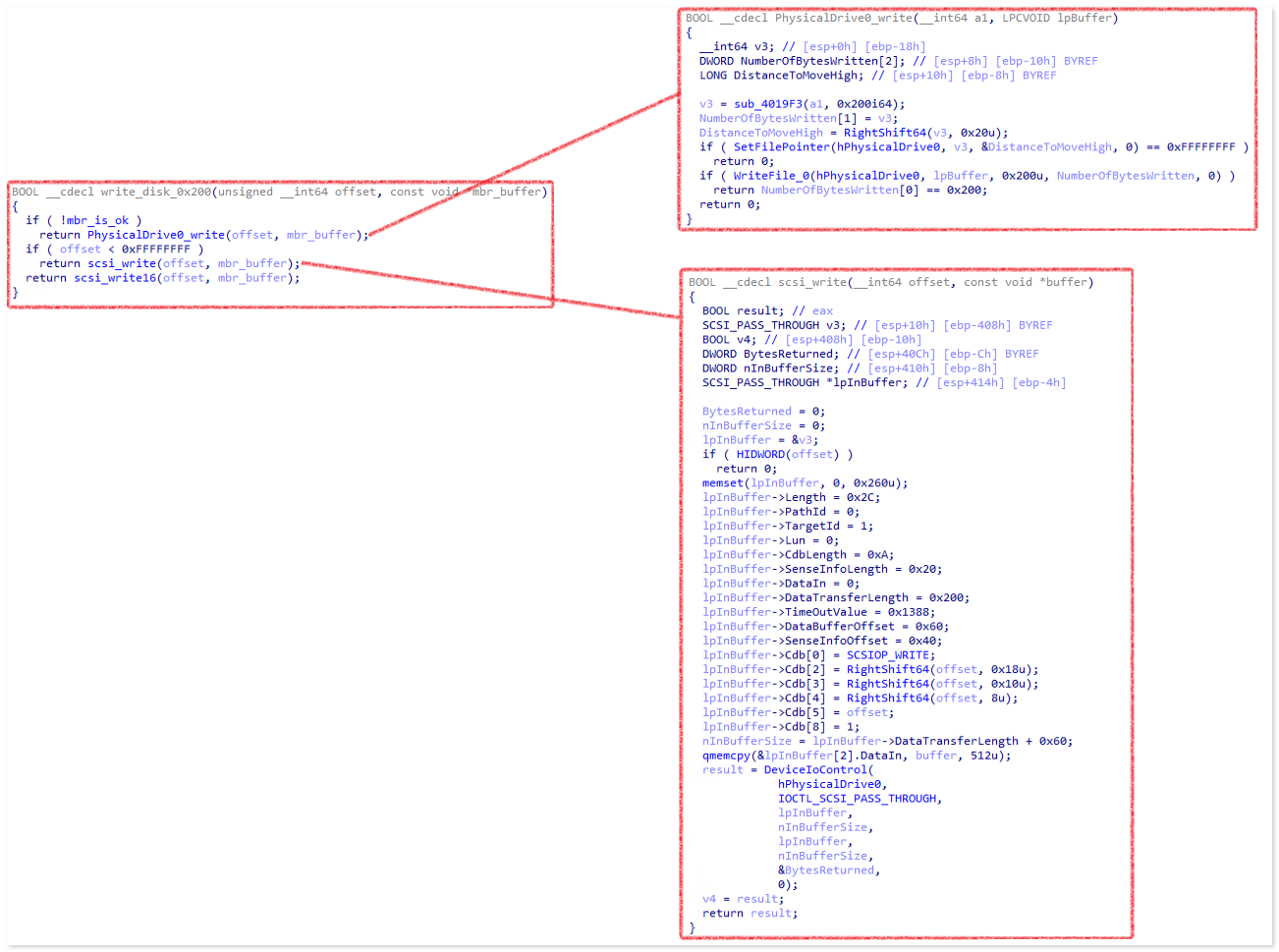Click the memset call in scsi_write
This screenshot has height=952, width=1279.
click(722, 483)
